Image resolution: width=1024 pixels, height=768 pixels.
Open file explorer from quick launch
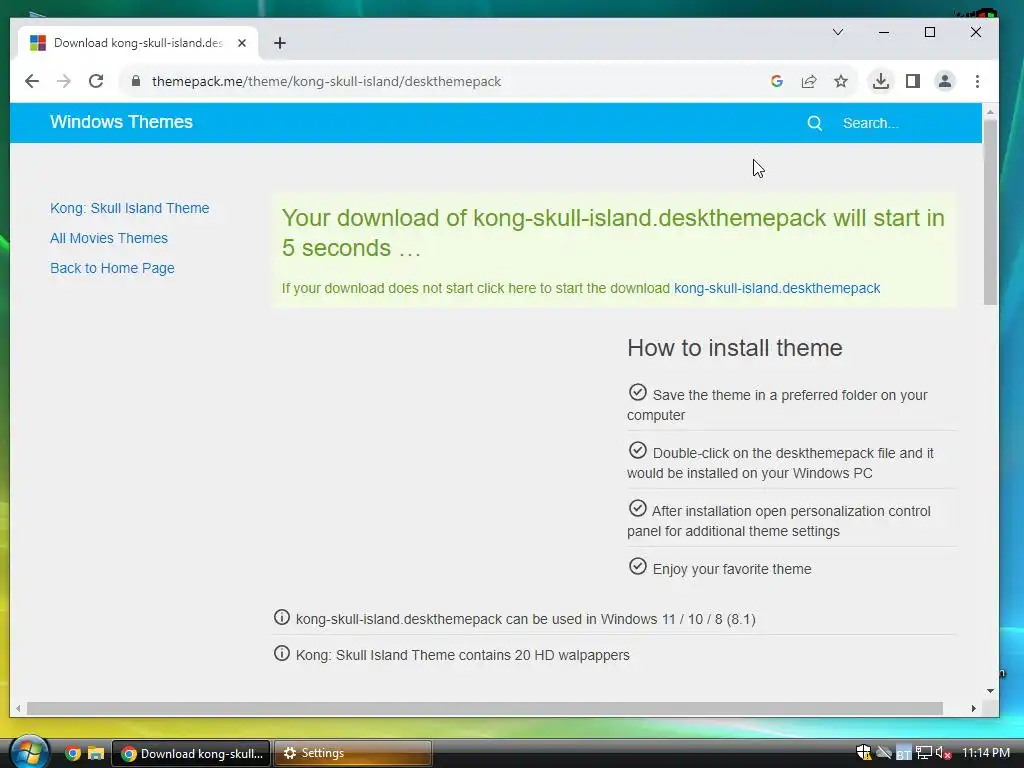click(x=96, y=753)
